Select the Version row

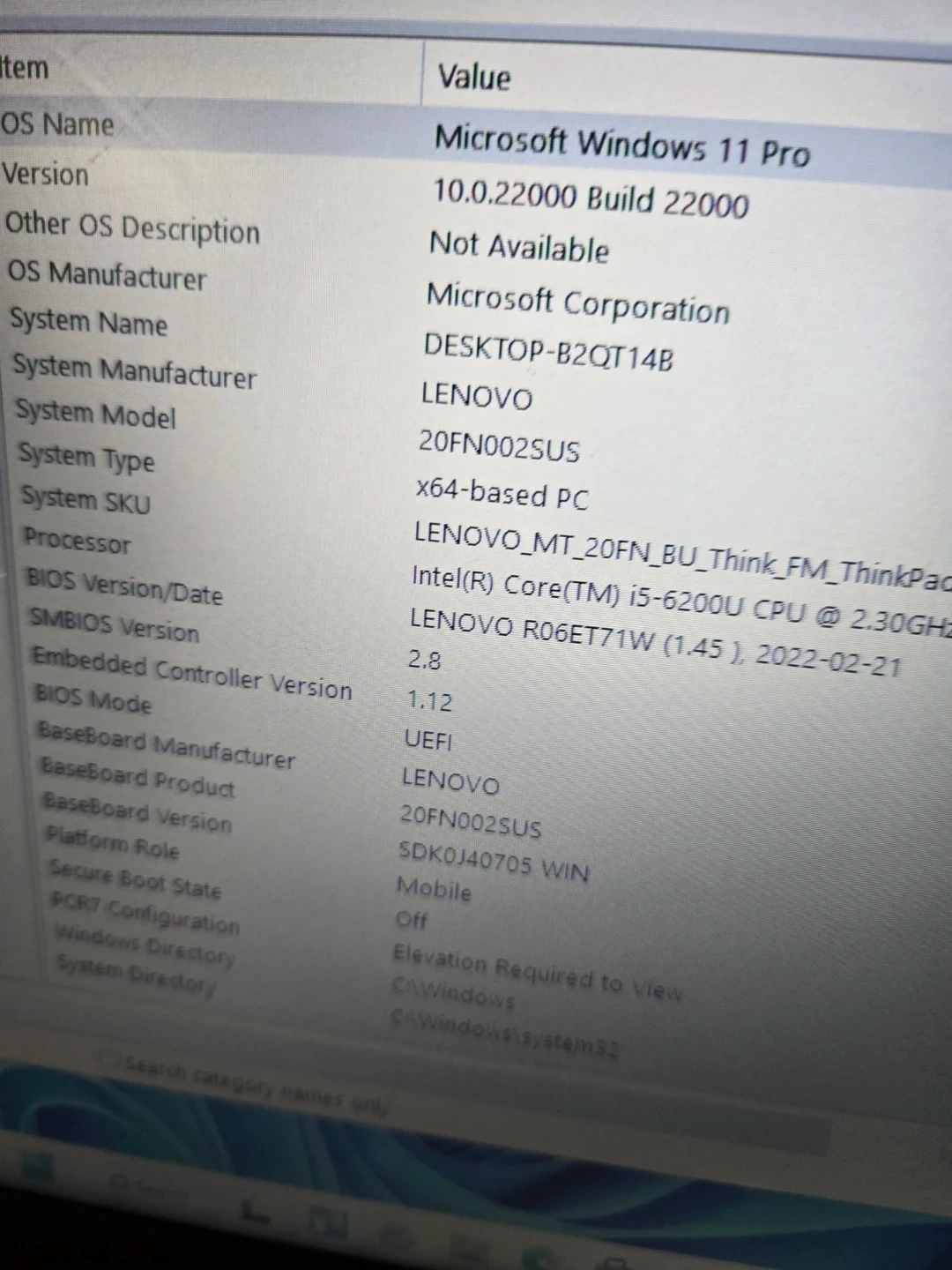point(46,175)
